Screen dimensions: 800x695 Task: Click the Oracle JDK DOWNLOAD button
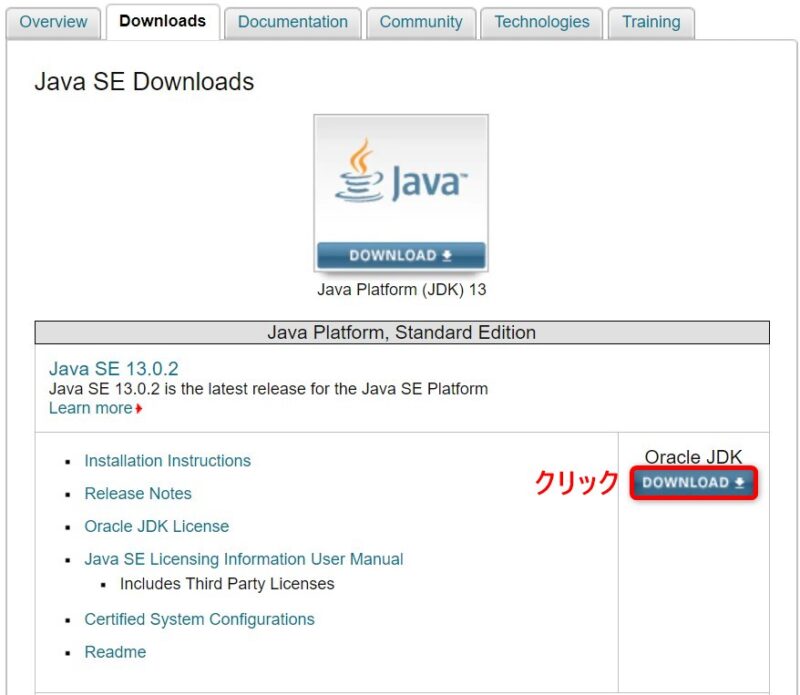pyautogui.click(x=693, y=482)
